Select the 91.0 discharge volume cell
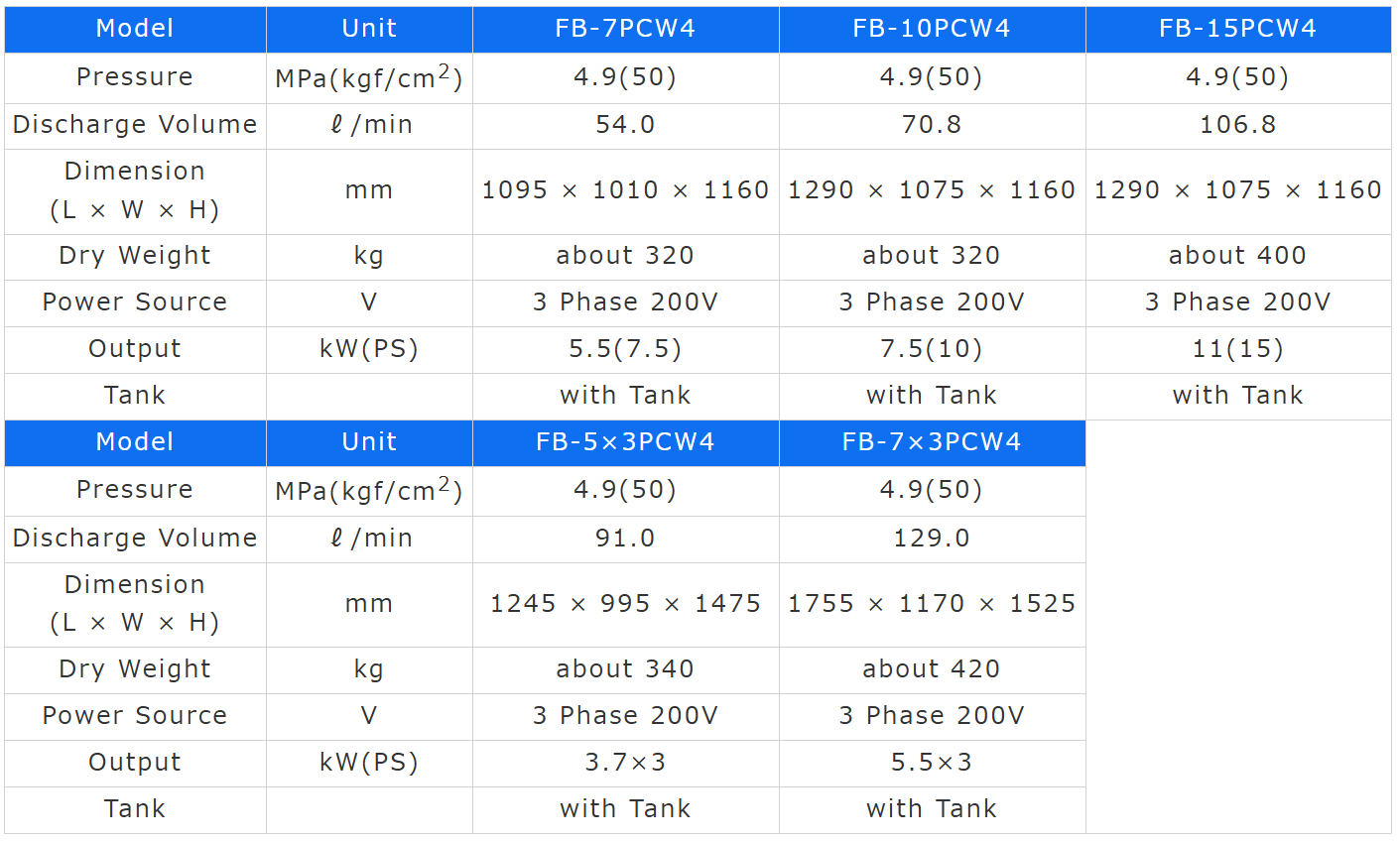 click(x=625, y=539)
